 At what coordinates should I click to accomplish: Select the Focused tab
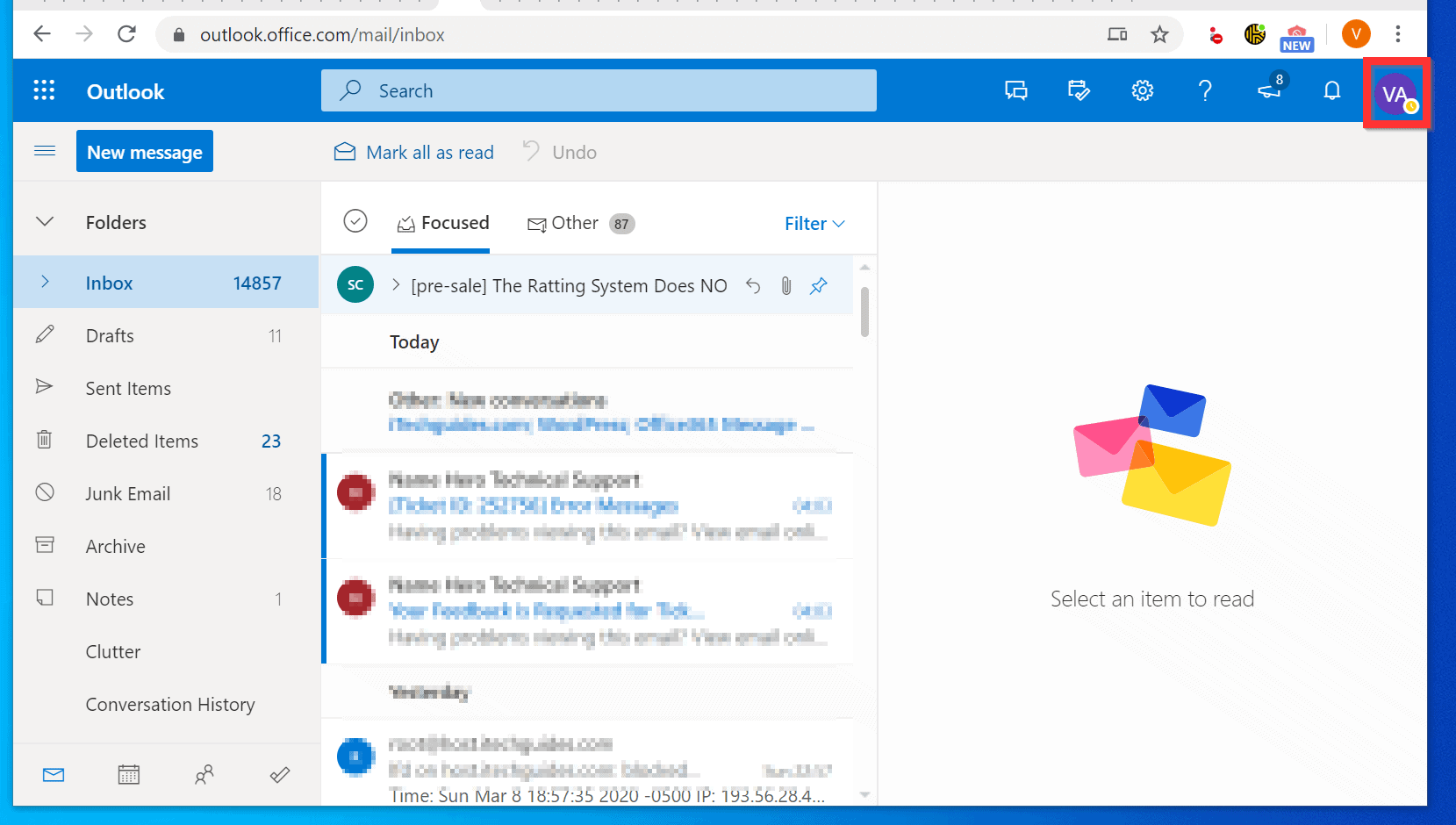pyautogui.click(x=442, y=223)
